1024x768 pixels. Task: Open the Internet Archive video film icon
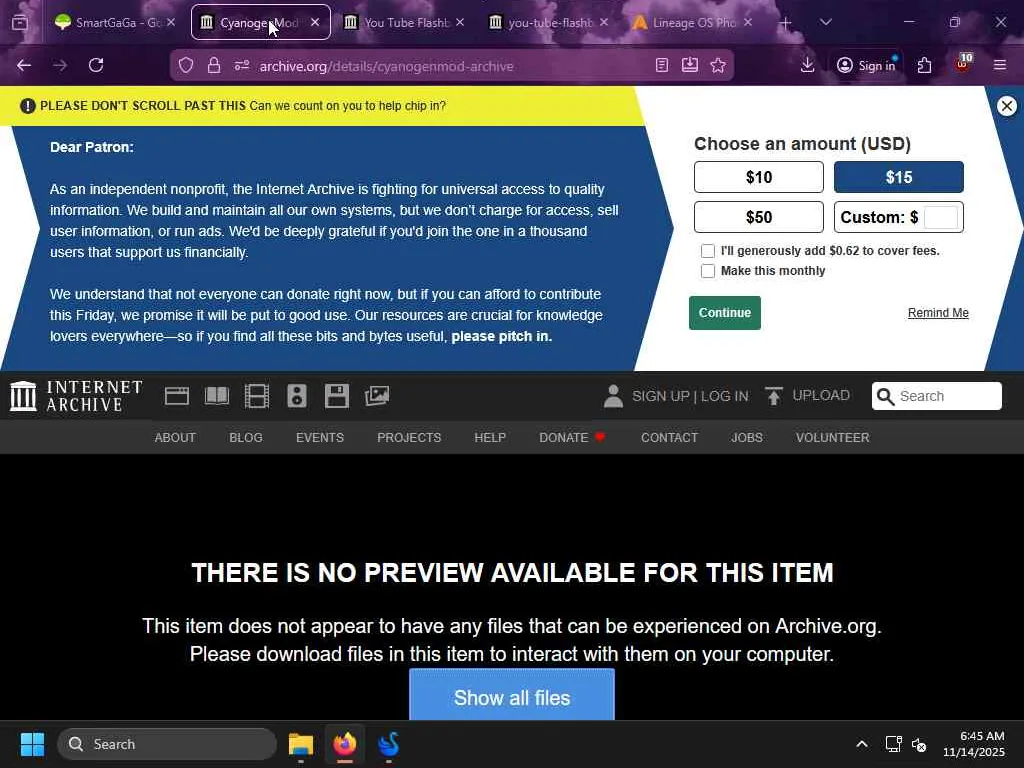[257, 396]
